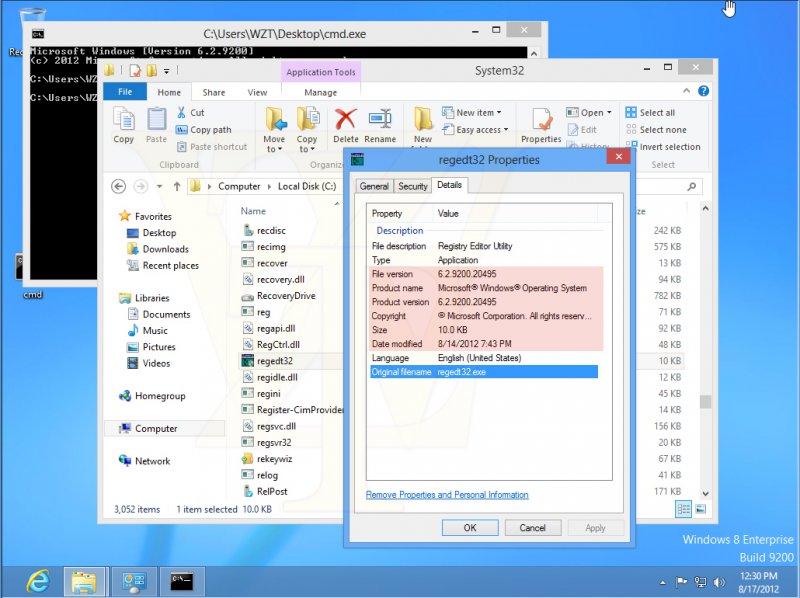This screenshot has height=598, width=800.
Task: Switch to the General tab
Action: (x=374, y=186)
